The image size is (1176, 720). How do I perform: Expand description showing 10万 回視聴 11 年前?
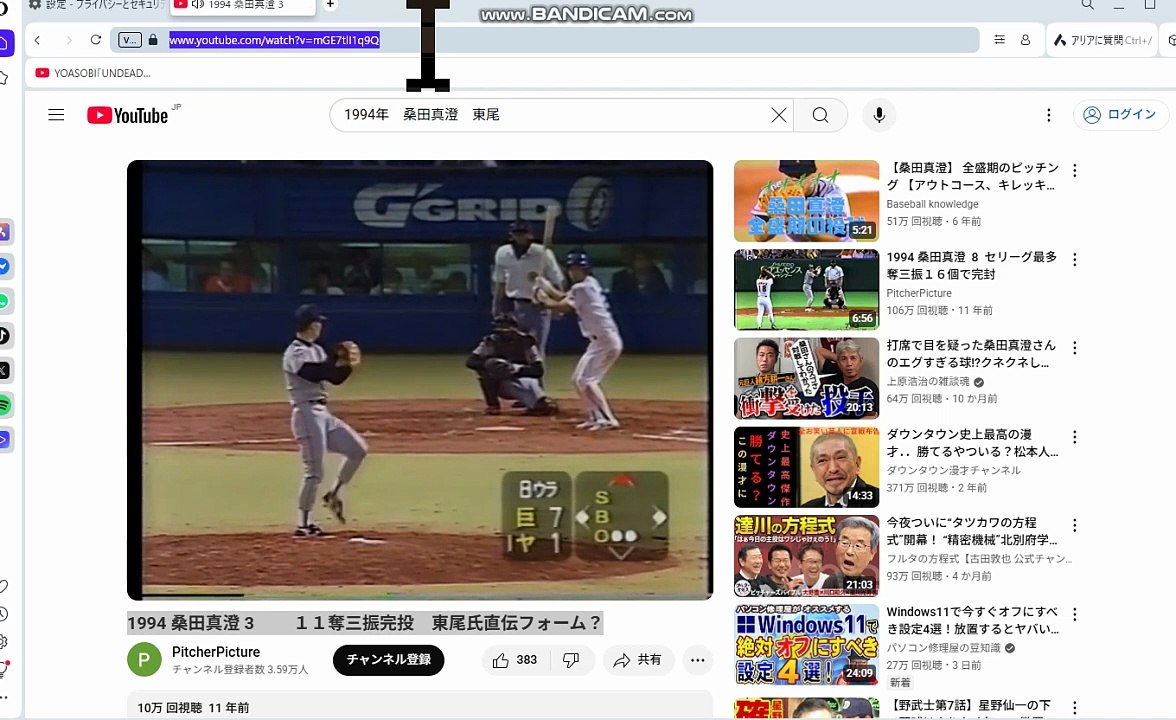[x=420, y=705]
